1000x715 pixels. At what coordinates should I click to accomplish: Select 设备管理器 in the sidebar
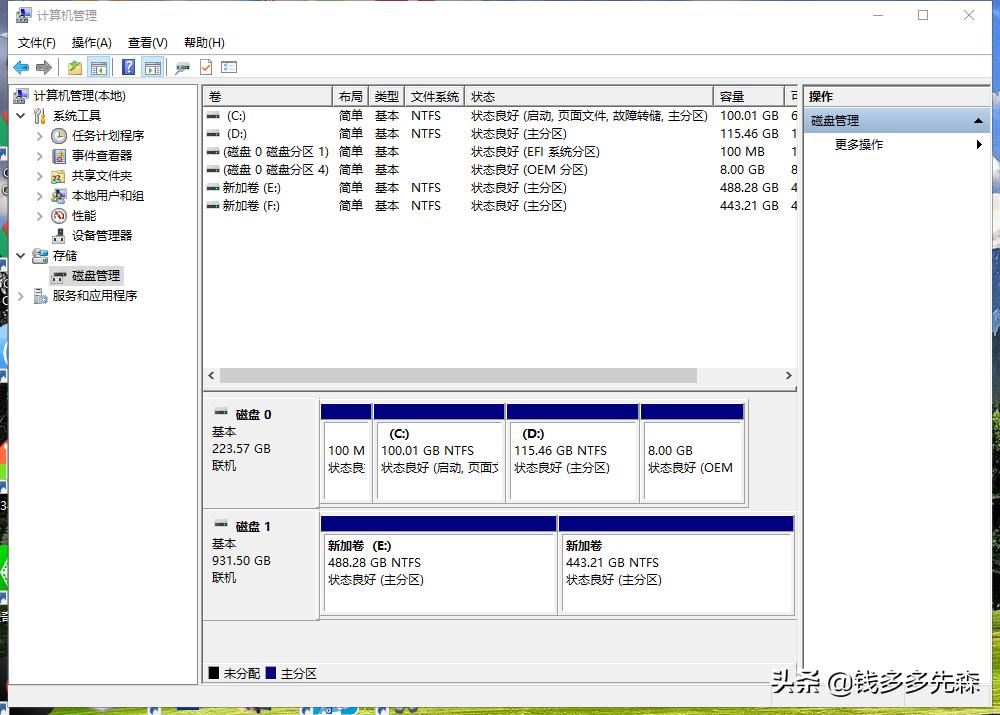(x=103, y=235)
